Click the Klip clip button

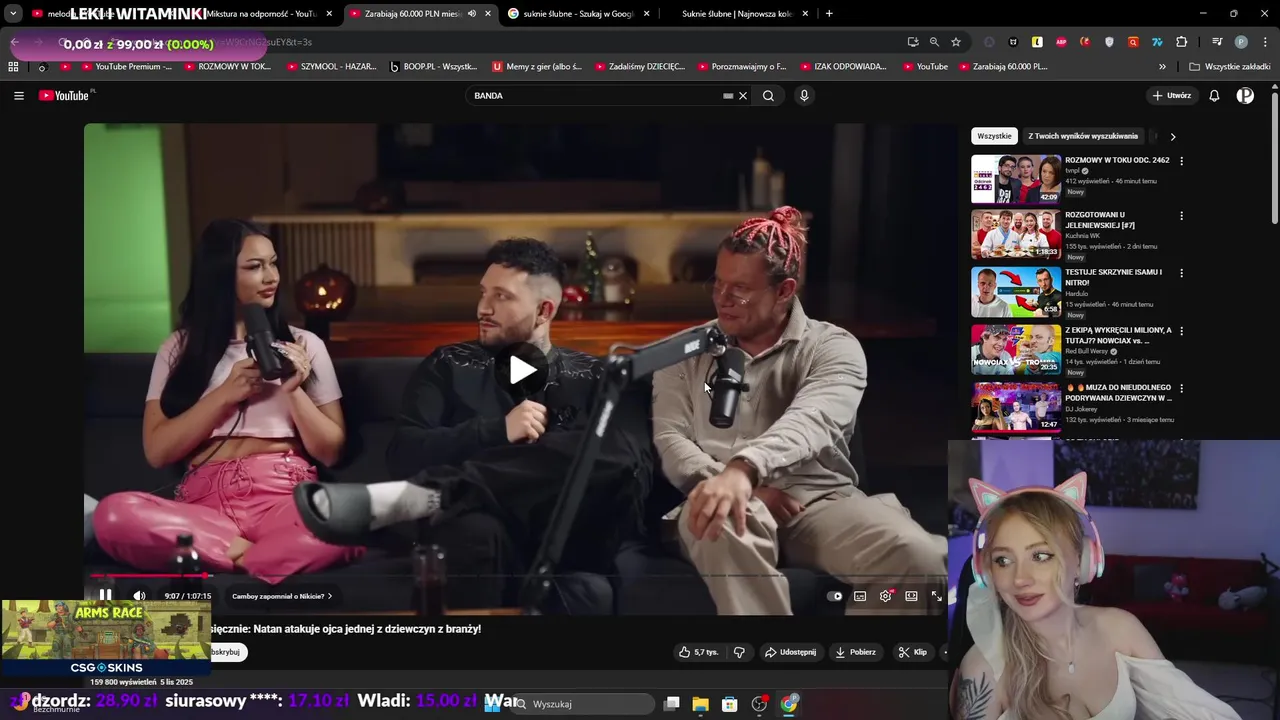point(912,652)
